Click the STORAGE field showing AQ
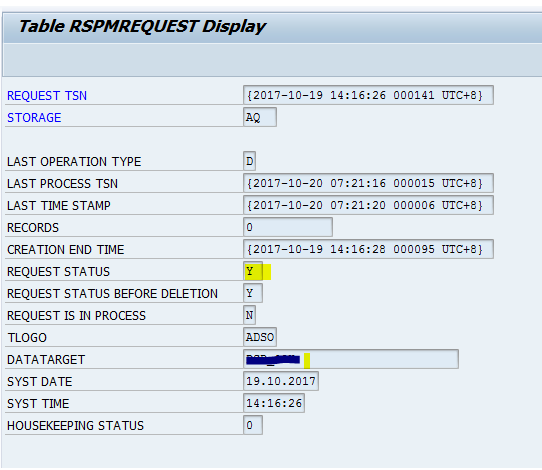 (x=260, y=117)
